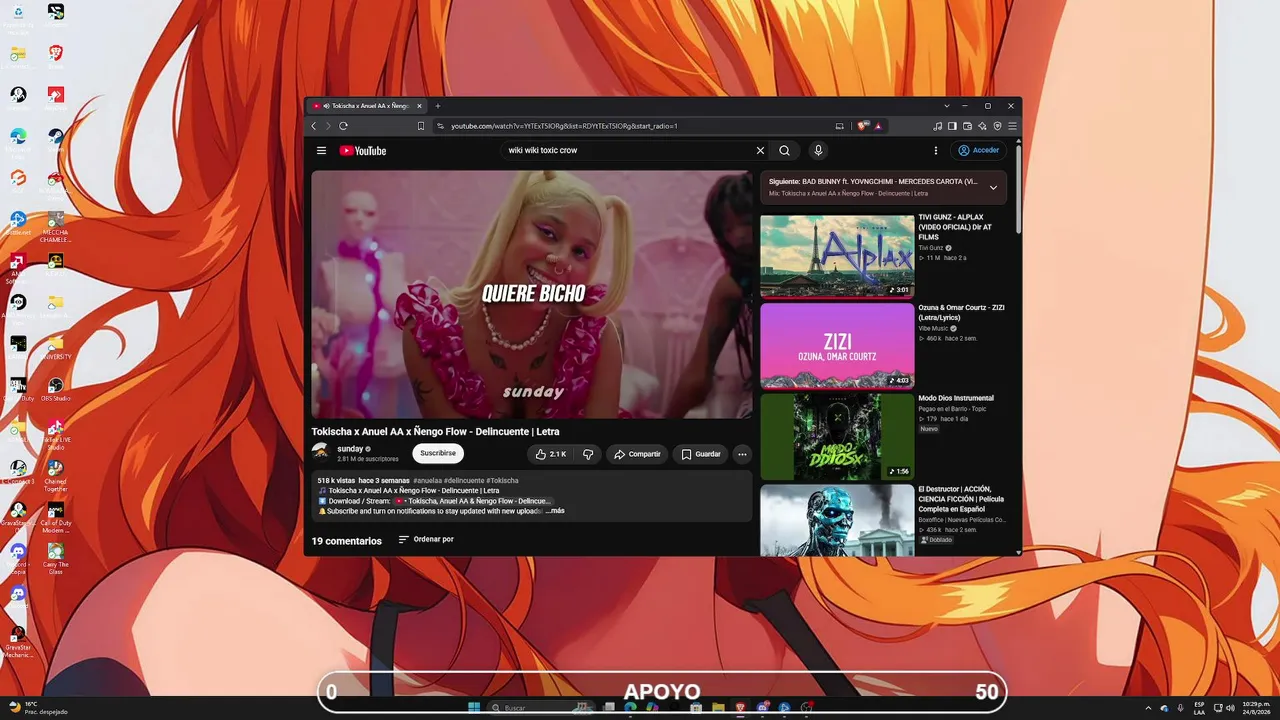Toggle the browser sidebar panel
This screenshot has width=1280, height=720.
point(952,126)
